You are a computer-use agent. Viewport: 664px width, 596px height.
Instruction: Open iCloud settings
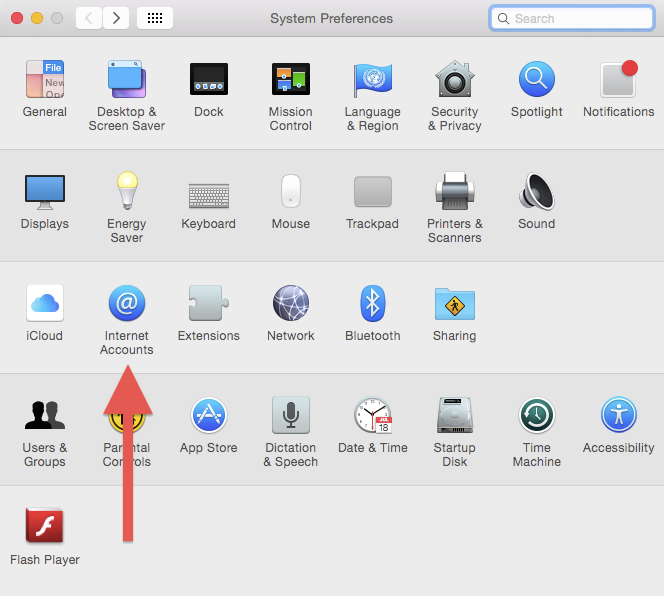pyautogui.click(x=45, y=303)
